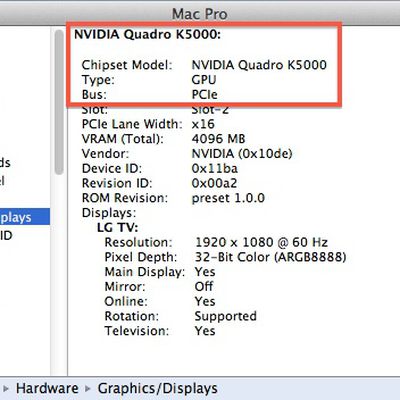Click the Pixel Depth: label
Screen dimensions: 400x400
(141, 257)
